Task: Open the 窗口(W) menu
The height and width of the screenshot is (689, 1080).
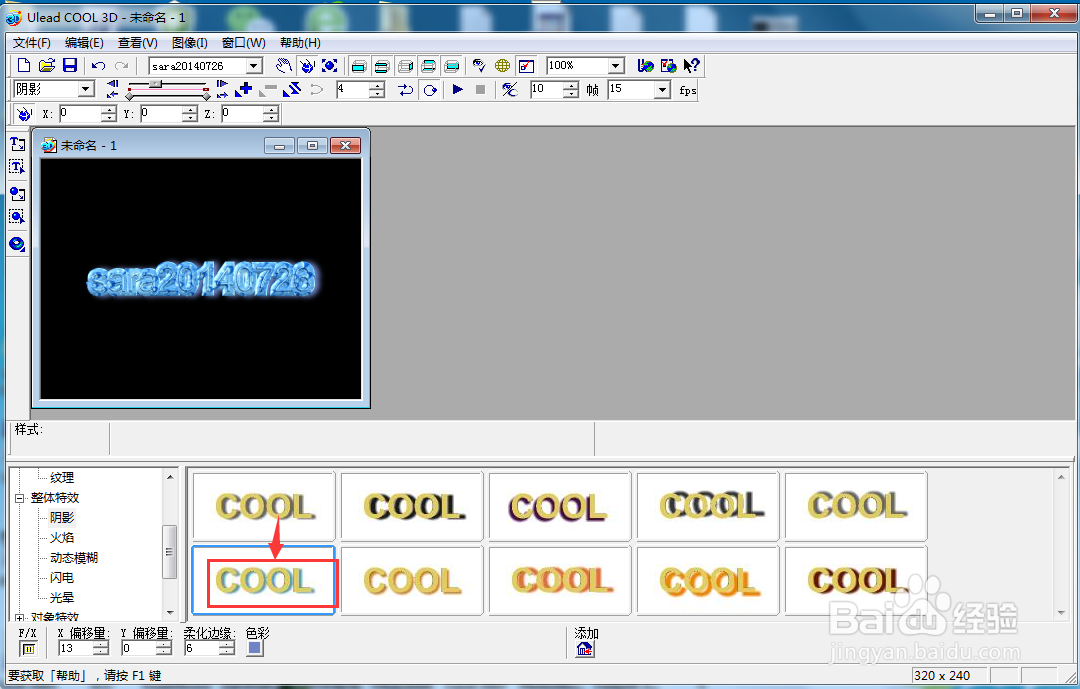Action: click(x=244, y=43)
